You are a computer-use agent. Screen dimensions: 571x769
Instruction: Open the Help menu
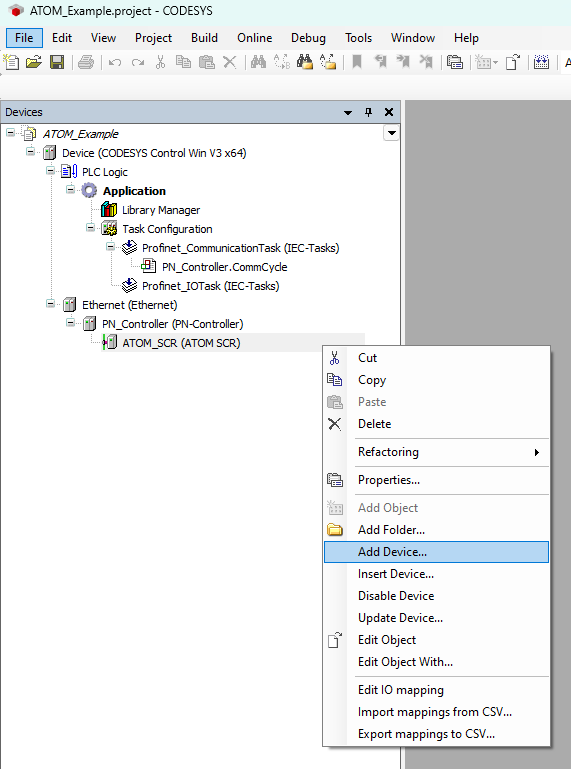click(x=466, y=38)
